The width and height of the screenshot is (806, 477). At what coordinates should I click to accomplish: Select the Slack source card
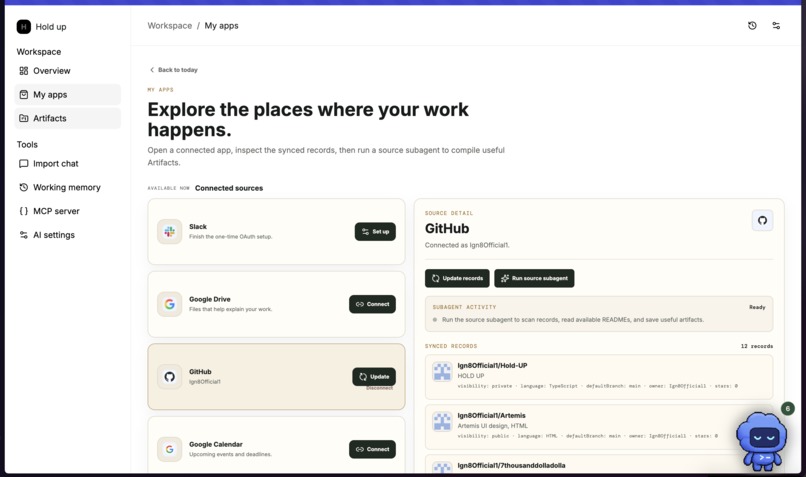[276, 232]
